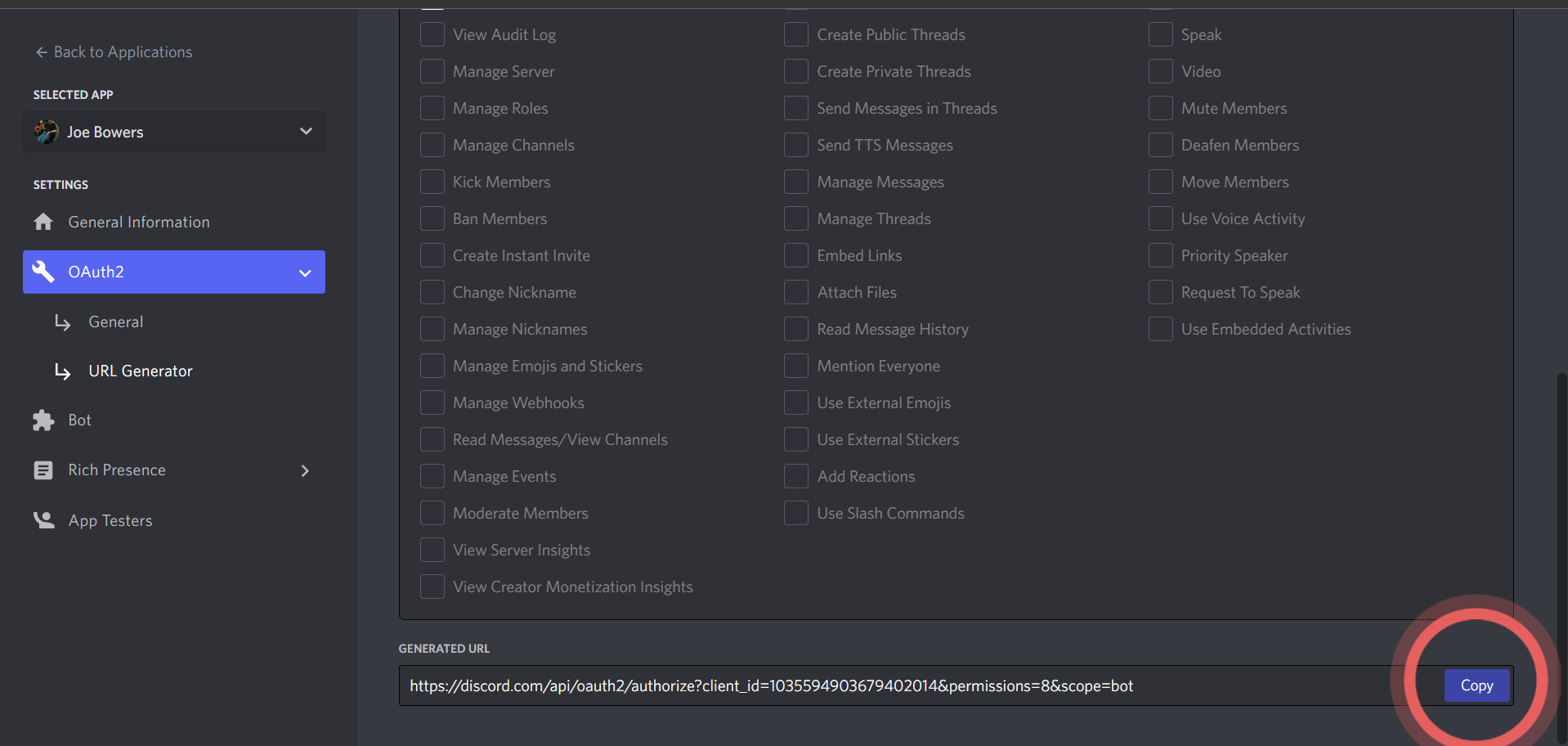Tick View Creator Monetization Insights

click(432, 586)
